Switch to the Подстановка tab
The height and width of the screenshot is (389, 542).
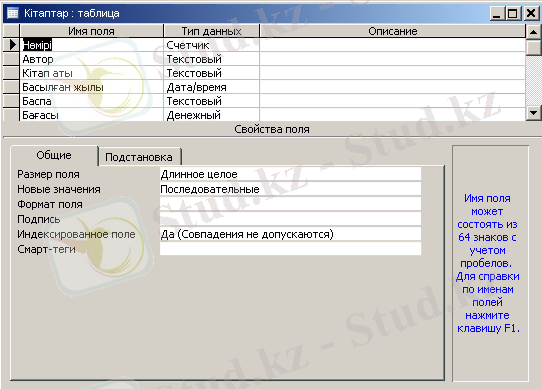coord(139,157)
